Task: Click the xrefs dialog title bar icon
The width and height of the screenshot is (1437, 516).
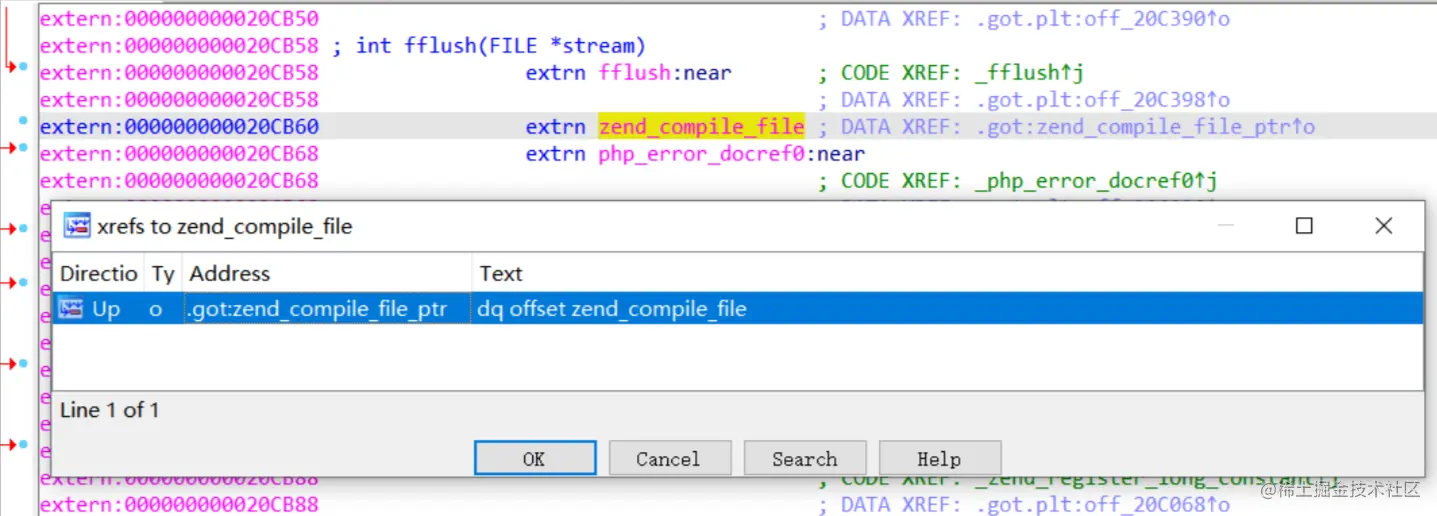Action: point(76,226)
